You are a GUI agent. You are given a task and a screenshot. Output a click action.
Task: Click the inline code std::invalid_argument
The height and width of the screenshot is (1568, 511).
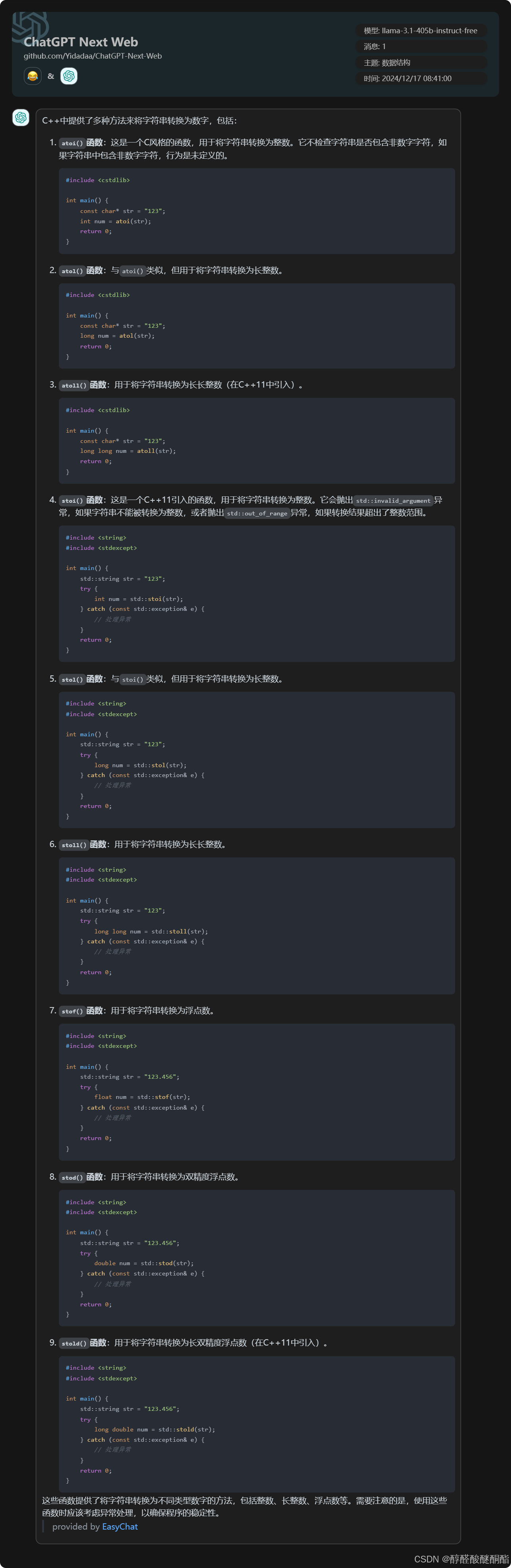(x=393, y=500)
